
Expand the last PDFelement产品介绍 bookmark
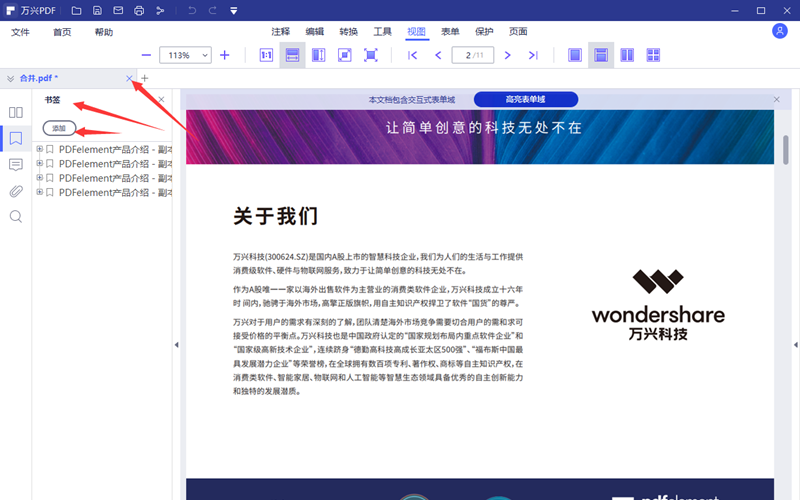(x=39, y=192)
